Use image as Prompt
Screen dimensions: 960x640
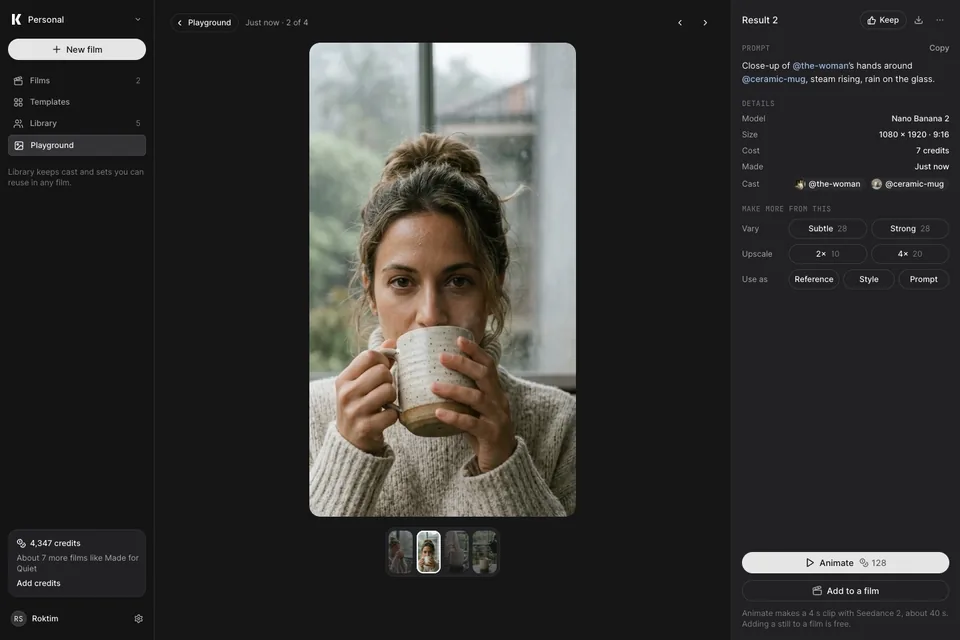pyautogui.click(x=923, y=279)
